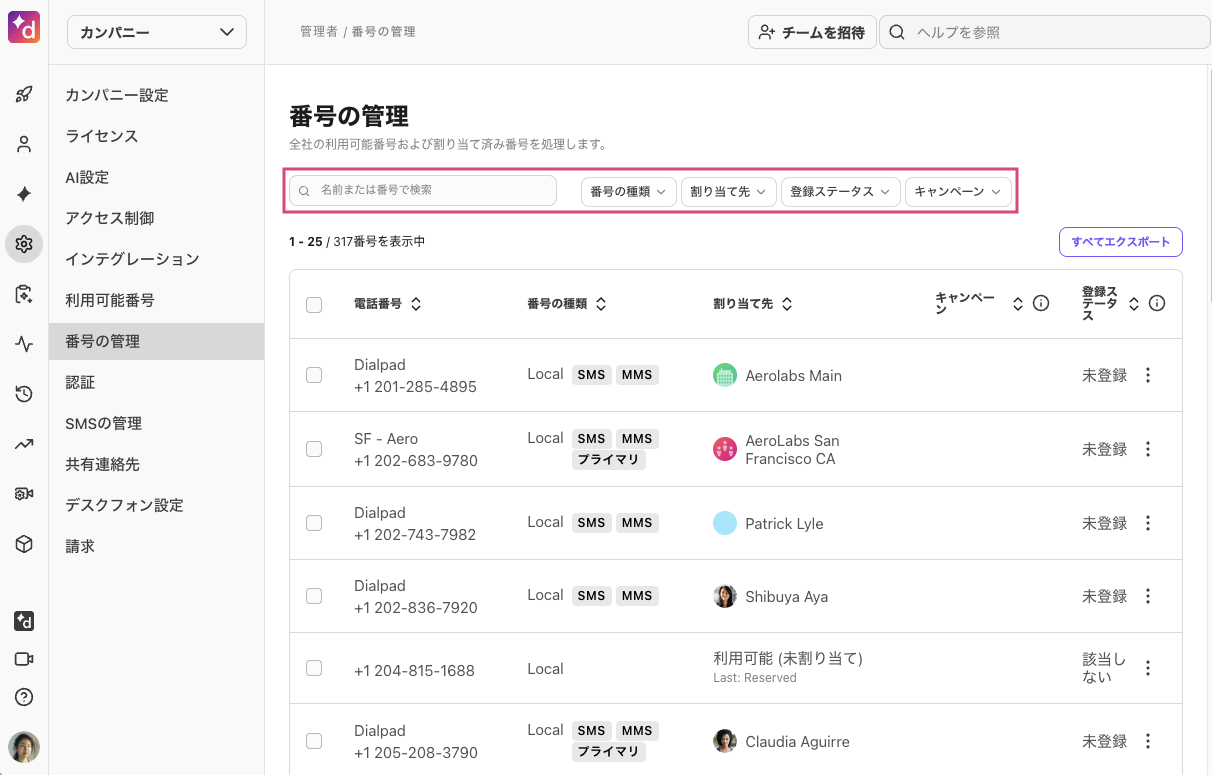
Task: Click the settings gear icon in sidebar
Action: (24, 244)
